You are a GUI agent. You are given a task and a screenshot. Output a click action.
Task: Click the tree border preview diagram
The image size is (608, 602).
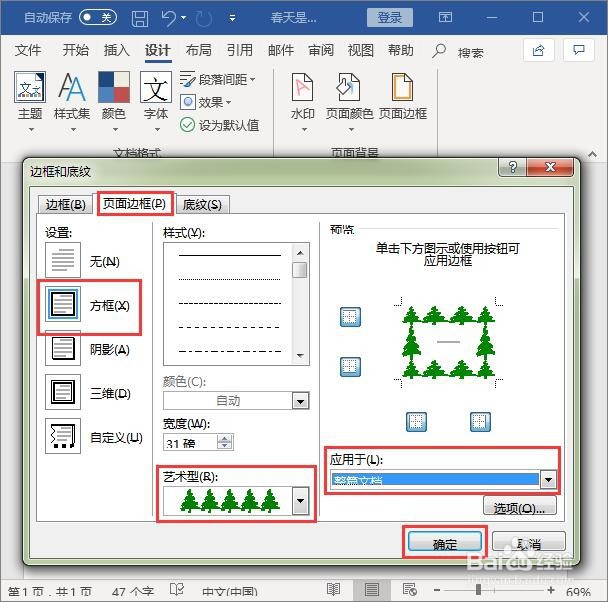coord(448,342)
